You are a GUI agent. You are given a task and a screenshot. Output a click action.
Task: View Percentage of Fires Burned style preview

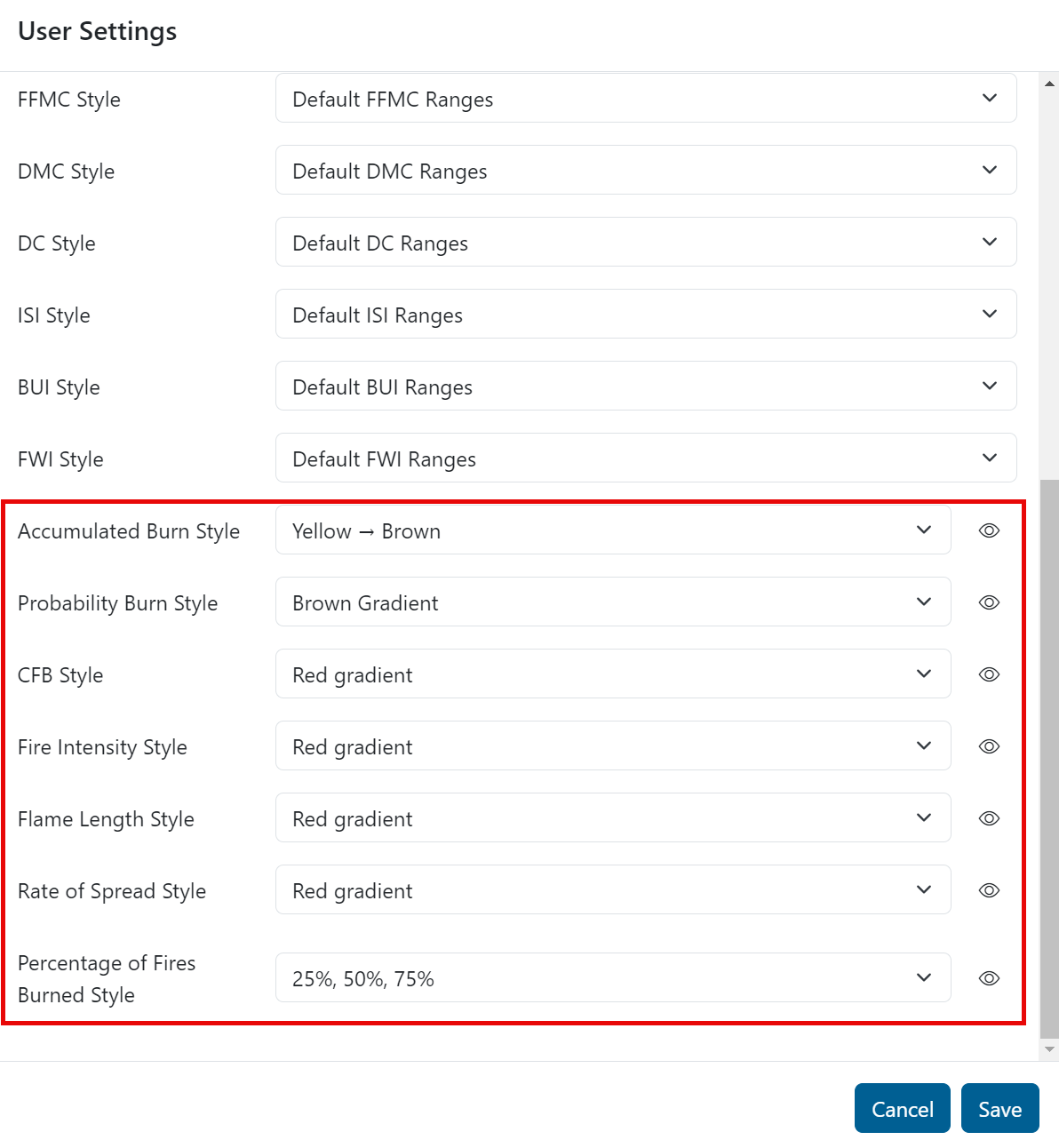tap(989, 978)
